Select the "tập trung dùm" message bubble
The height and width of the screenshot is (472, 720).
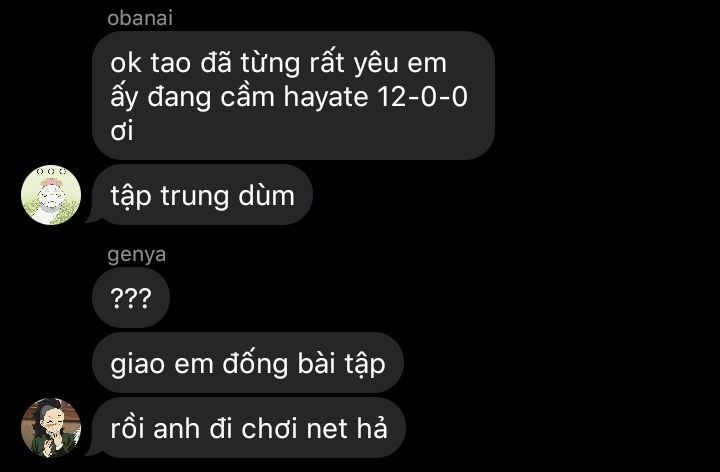[x=202, y=195]
